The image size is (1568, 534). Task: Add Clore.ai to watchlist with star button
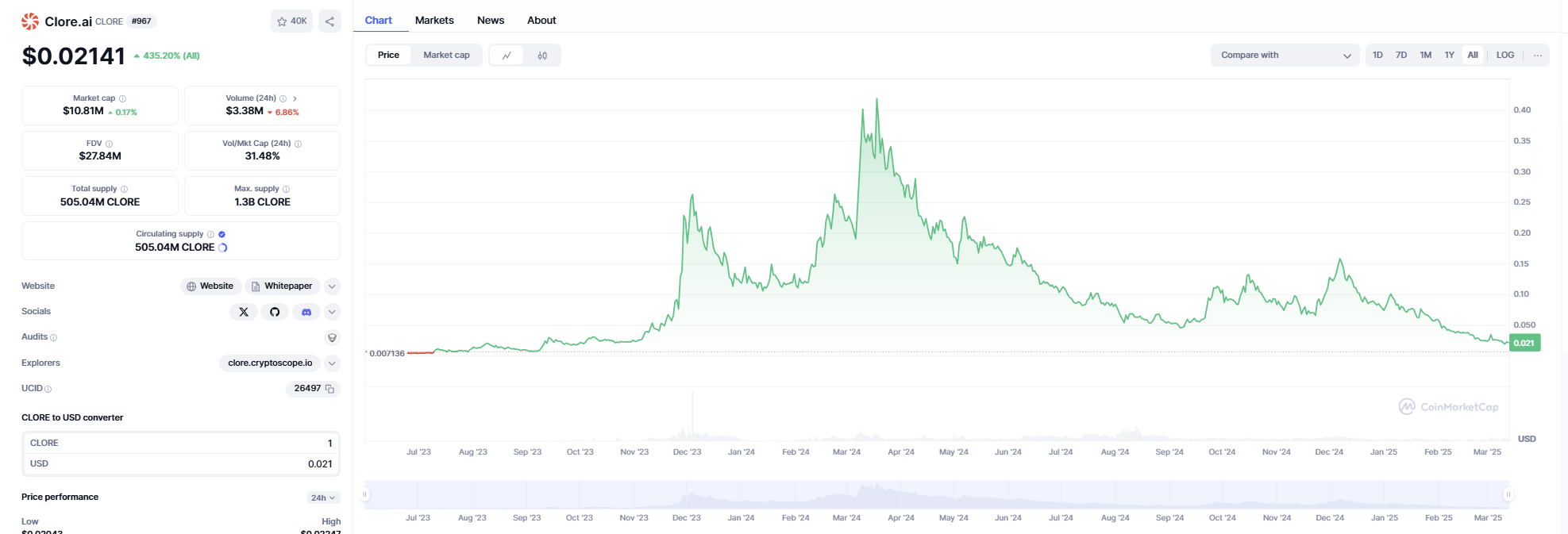click(291, 21)
